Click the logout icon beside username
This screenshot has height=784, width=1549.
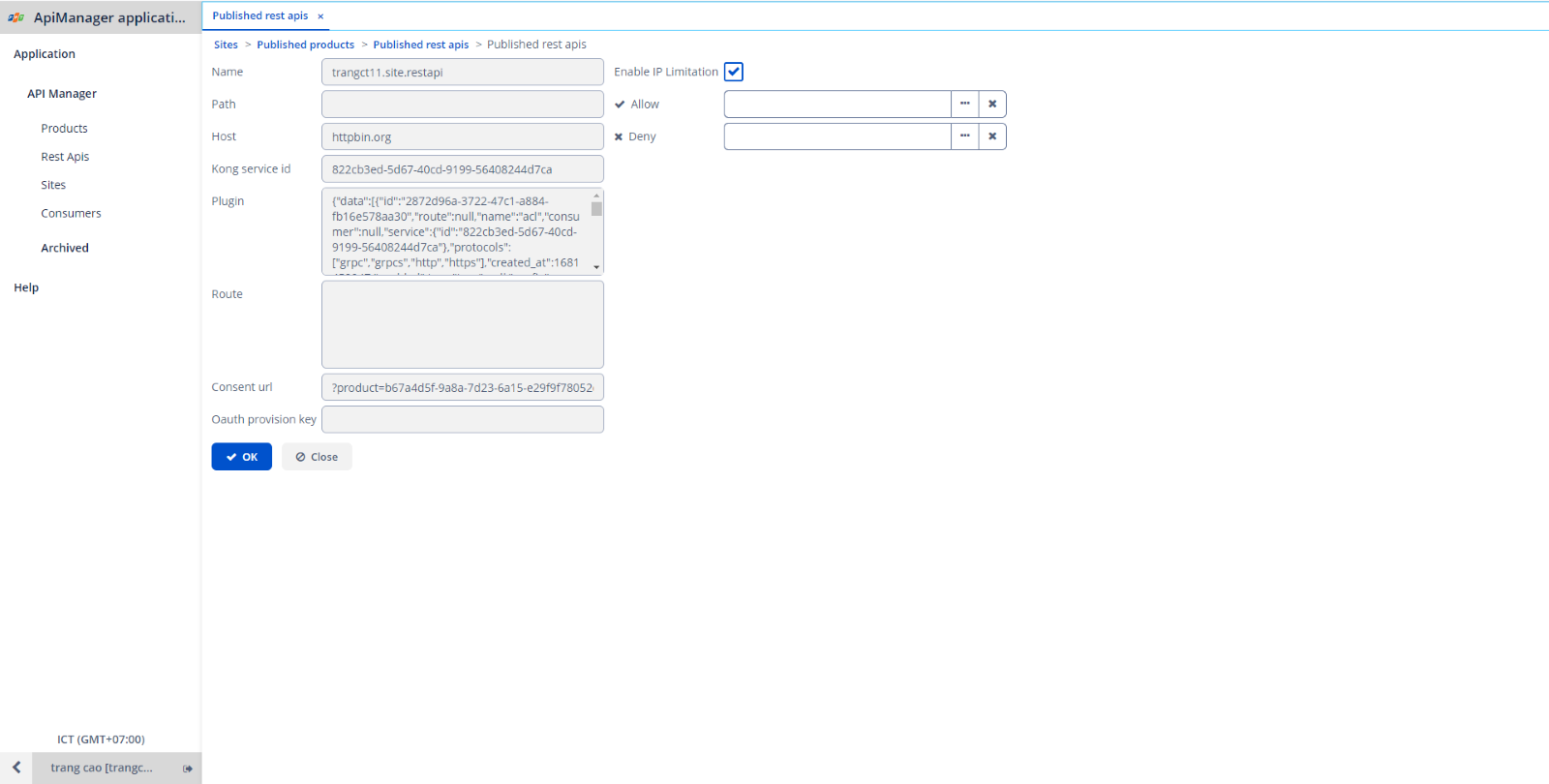point(188,769)
